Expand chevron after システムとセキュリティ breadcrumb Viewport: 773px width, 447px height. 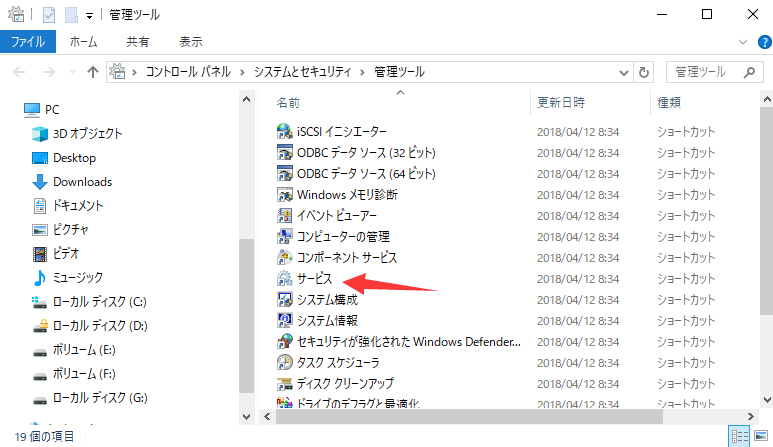362,72
